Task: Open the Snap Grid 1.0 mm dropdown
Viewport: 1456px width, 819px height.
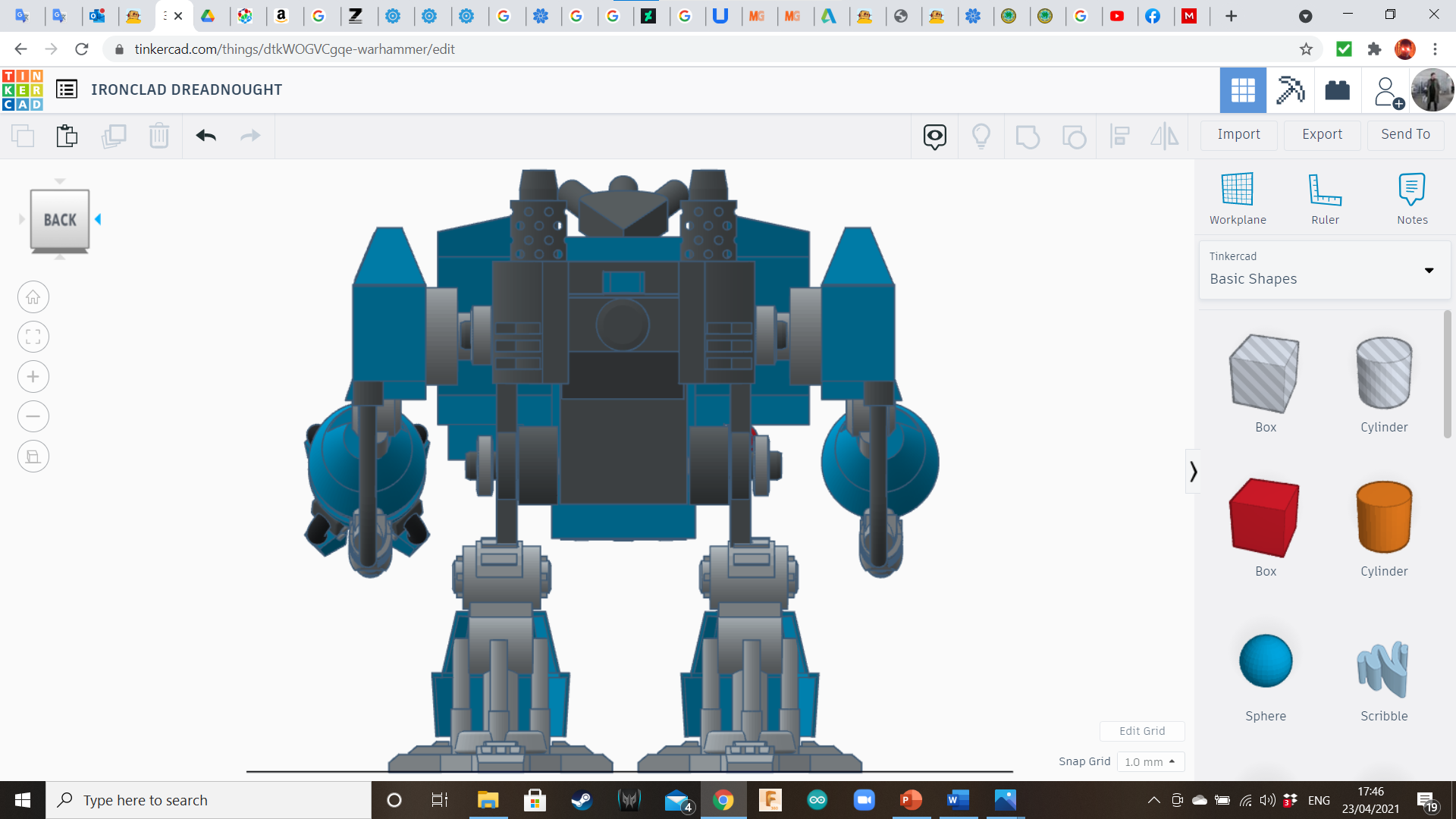Action: pos(1150,761)
